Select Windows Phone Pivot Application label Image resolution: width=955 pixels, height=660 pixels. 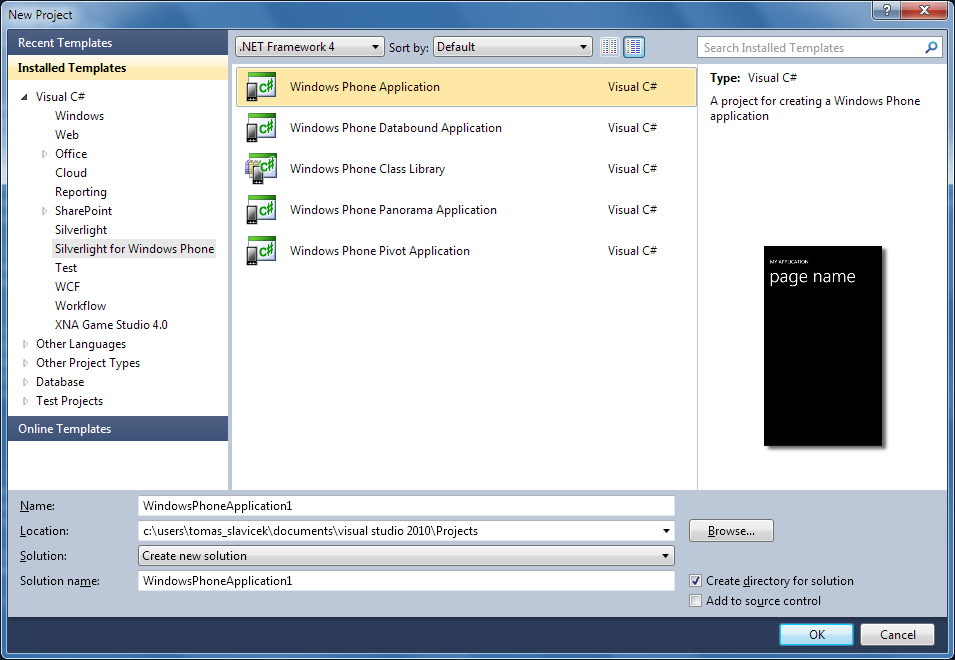coord(379,251)
